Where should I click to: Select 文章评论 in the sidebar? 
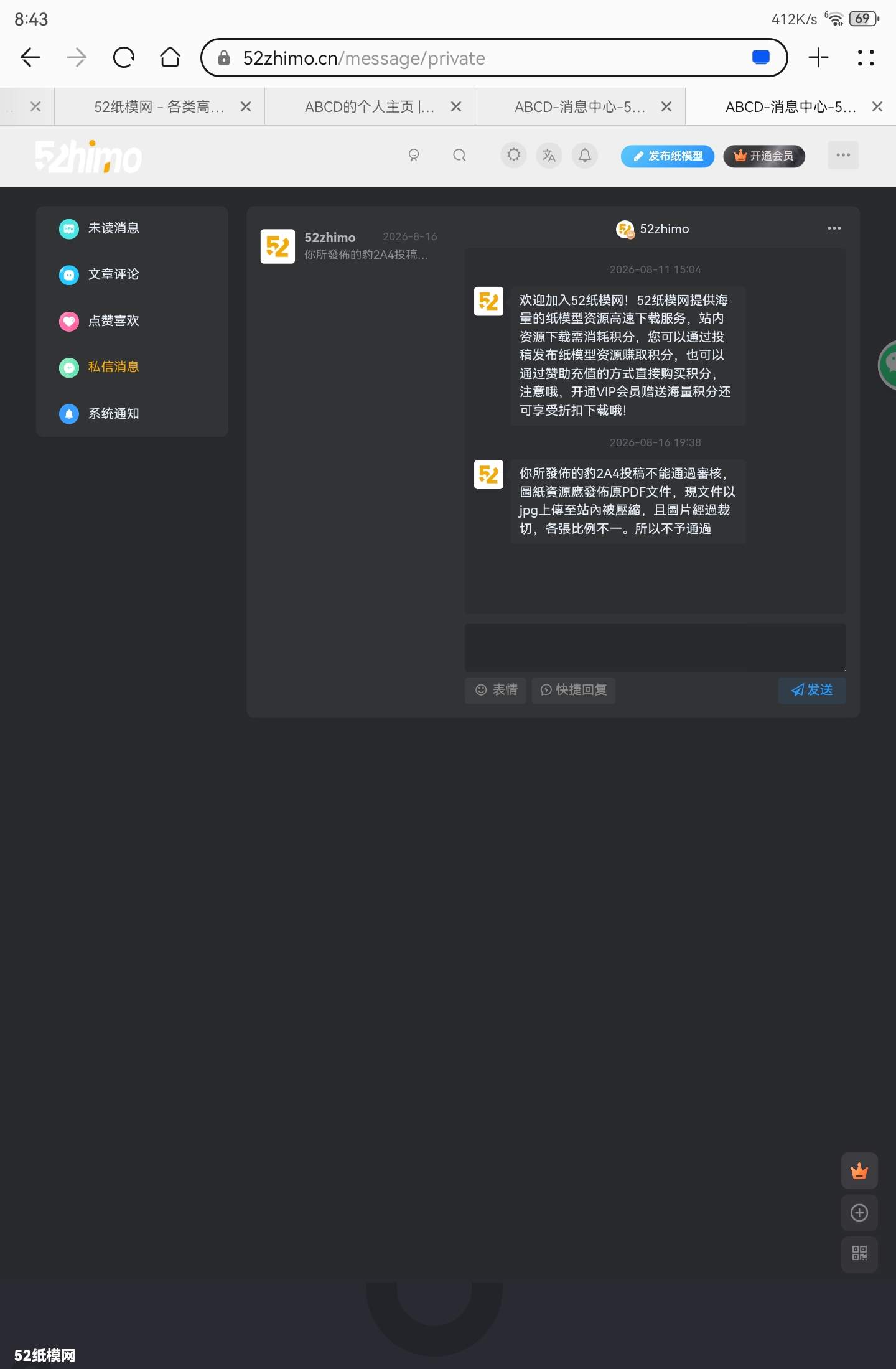click(x=132, y=274)
